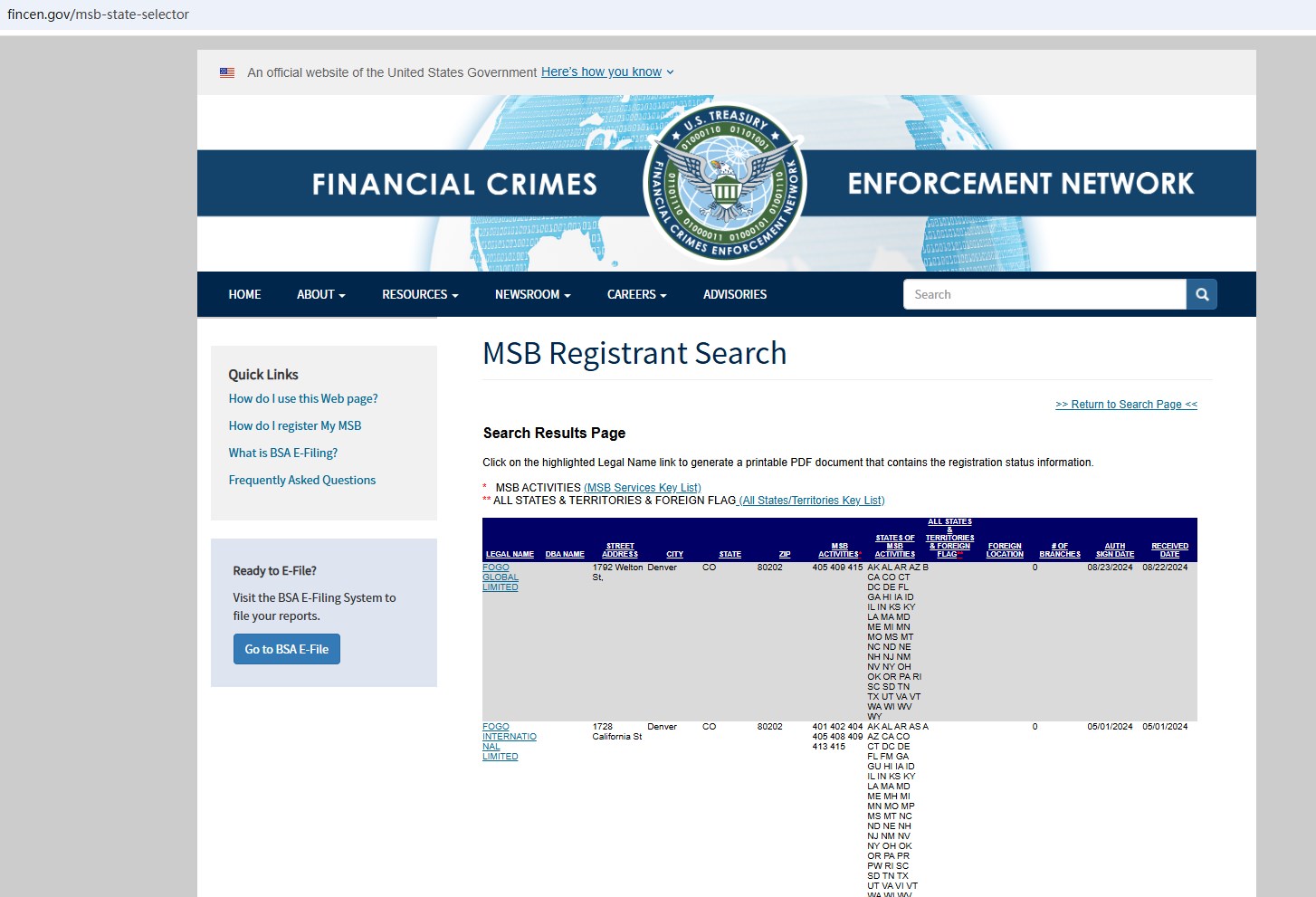Screen dimensions: 1316x897
Task: Sort by STREET ADDRESS column header
Action: (x=620, y=550)
